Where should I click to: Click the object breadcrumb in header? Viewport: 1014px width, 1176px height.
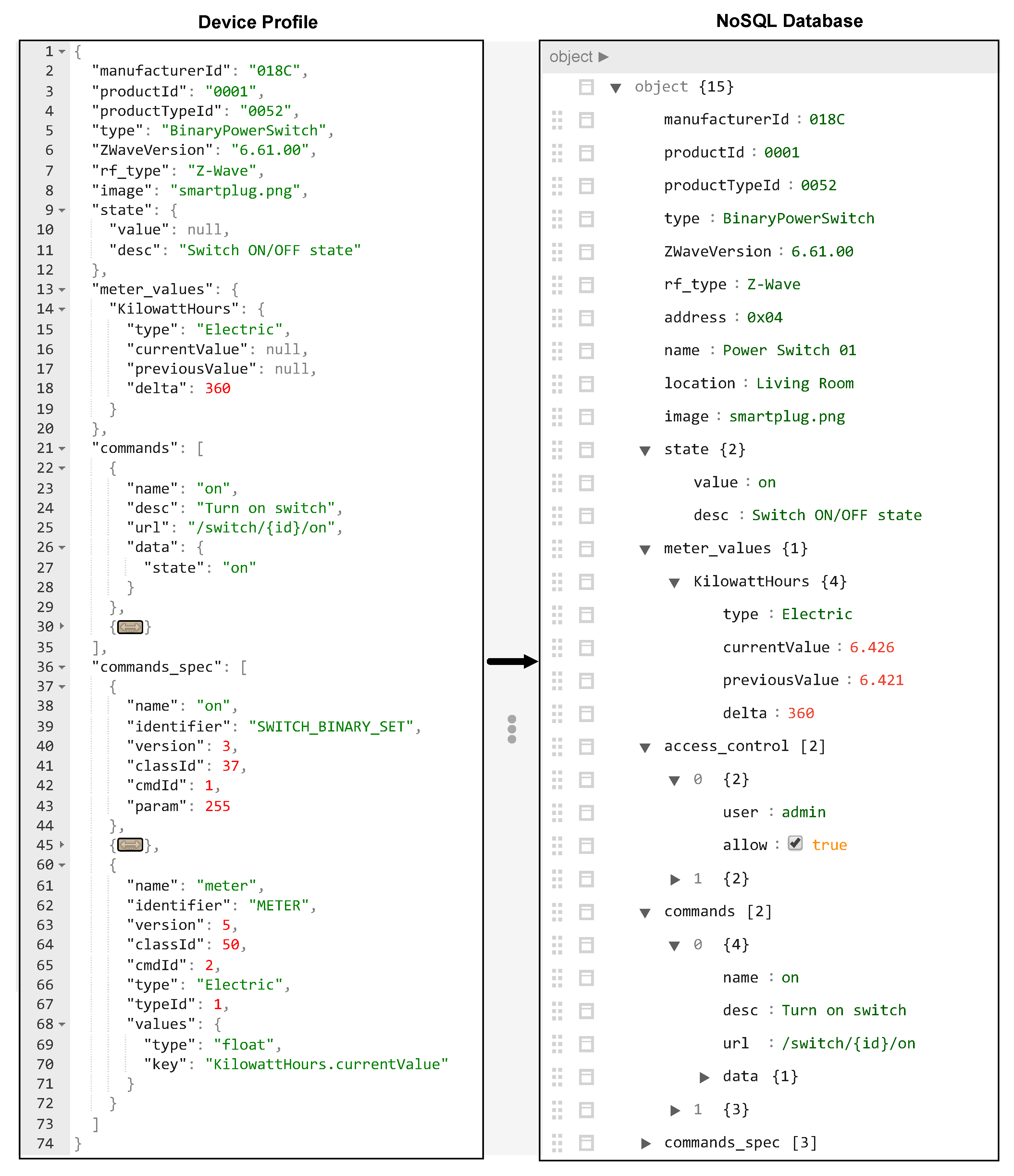[x=570, y=57]
